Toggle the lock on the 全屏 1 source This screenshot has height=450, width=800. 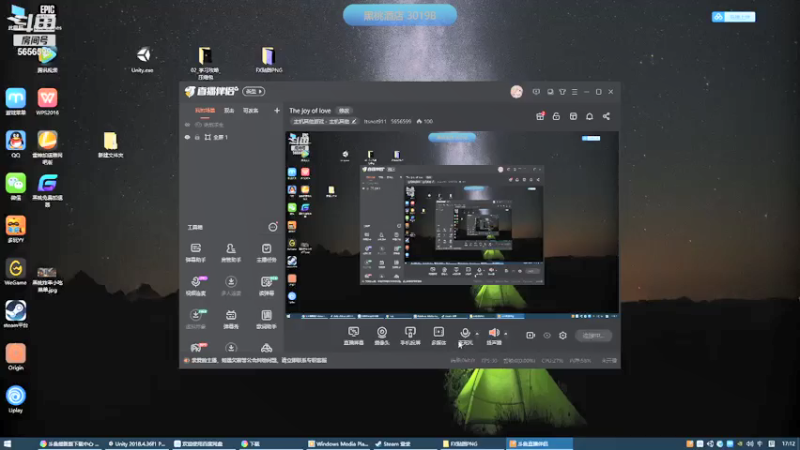(x=197, y=137)
